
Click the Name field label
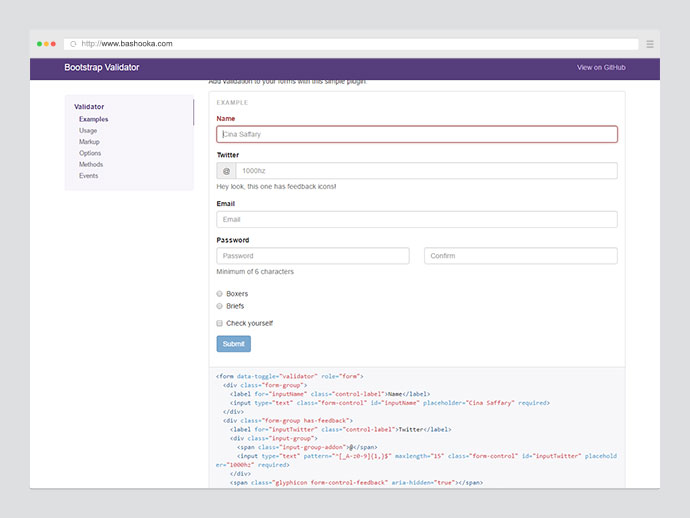pyautogui.click(x=225, y=119)
